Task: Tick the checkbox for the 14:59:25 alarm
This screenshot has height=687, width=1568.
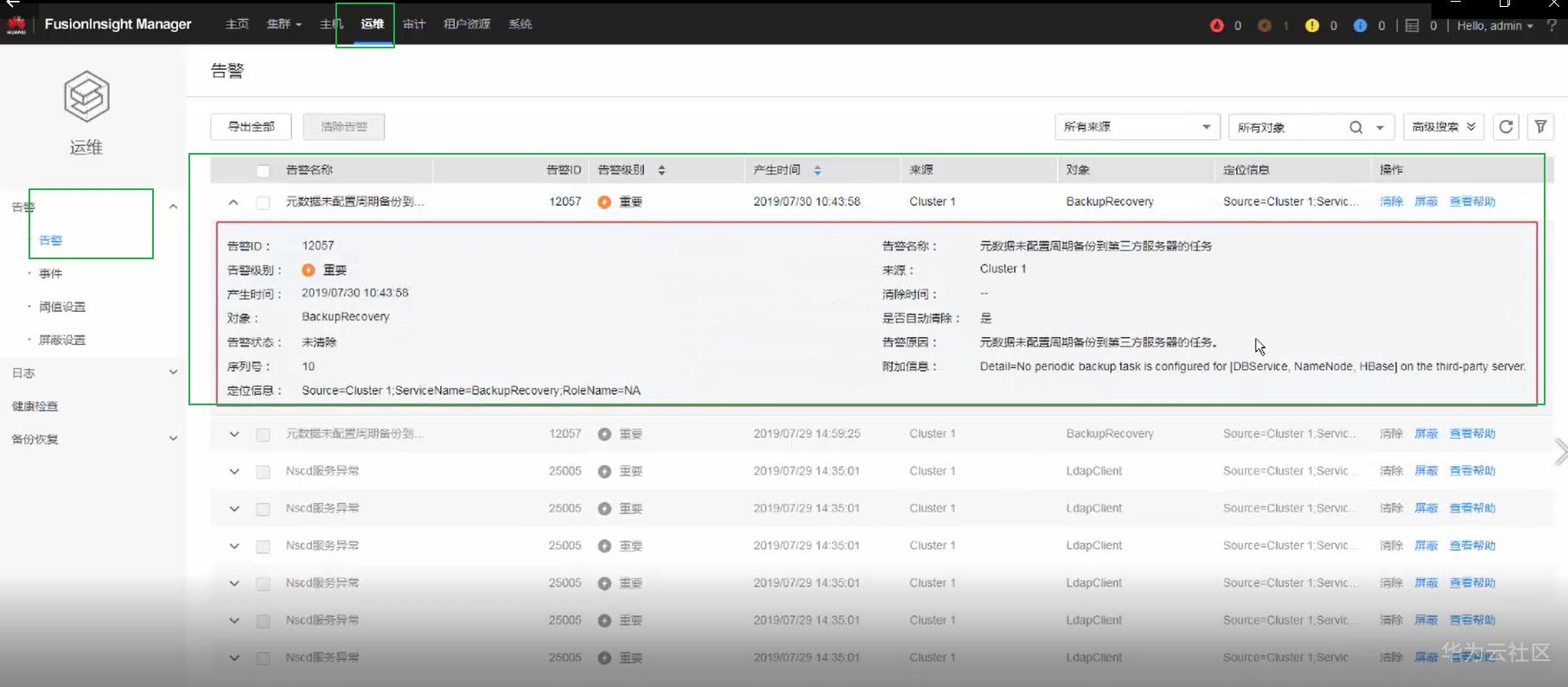Action: pos(263,435)
